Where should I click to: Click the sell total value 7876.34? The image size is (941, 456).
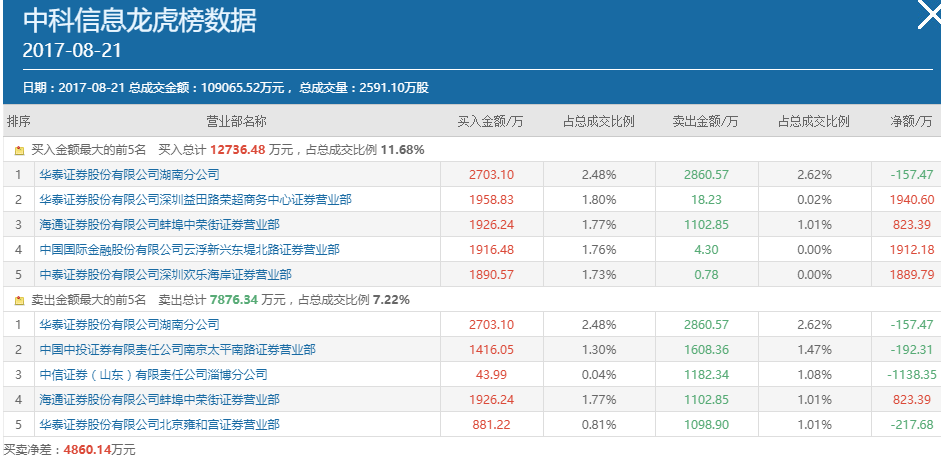(235, 299)
